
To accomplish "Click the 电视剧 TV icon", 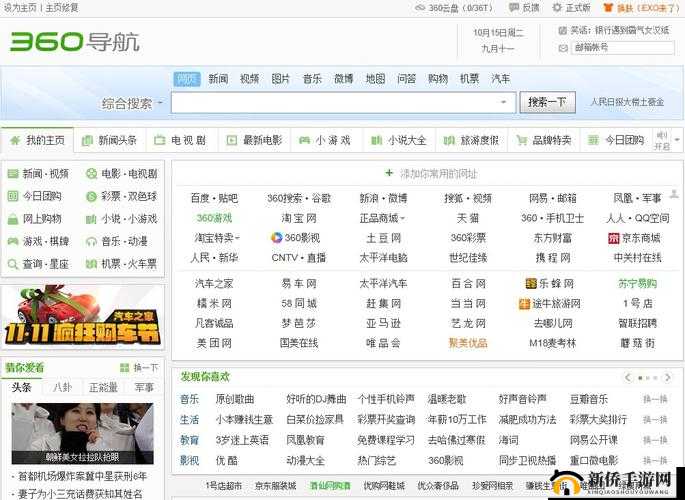I will click(159, 140).
